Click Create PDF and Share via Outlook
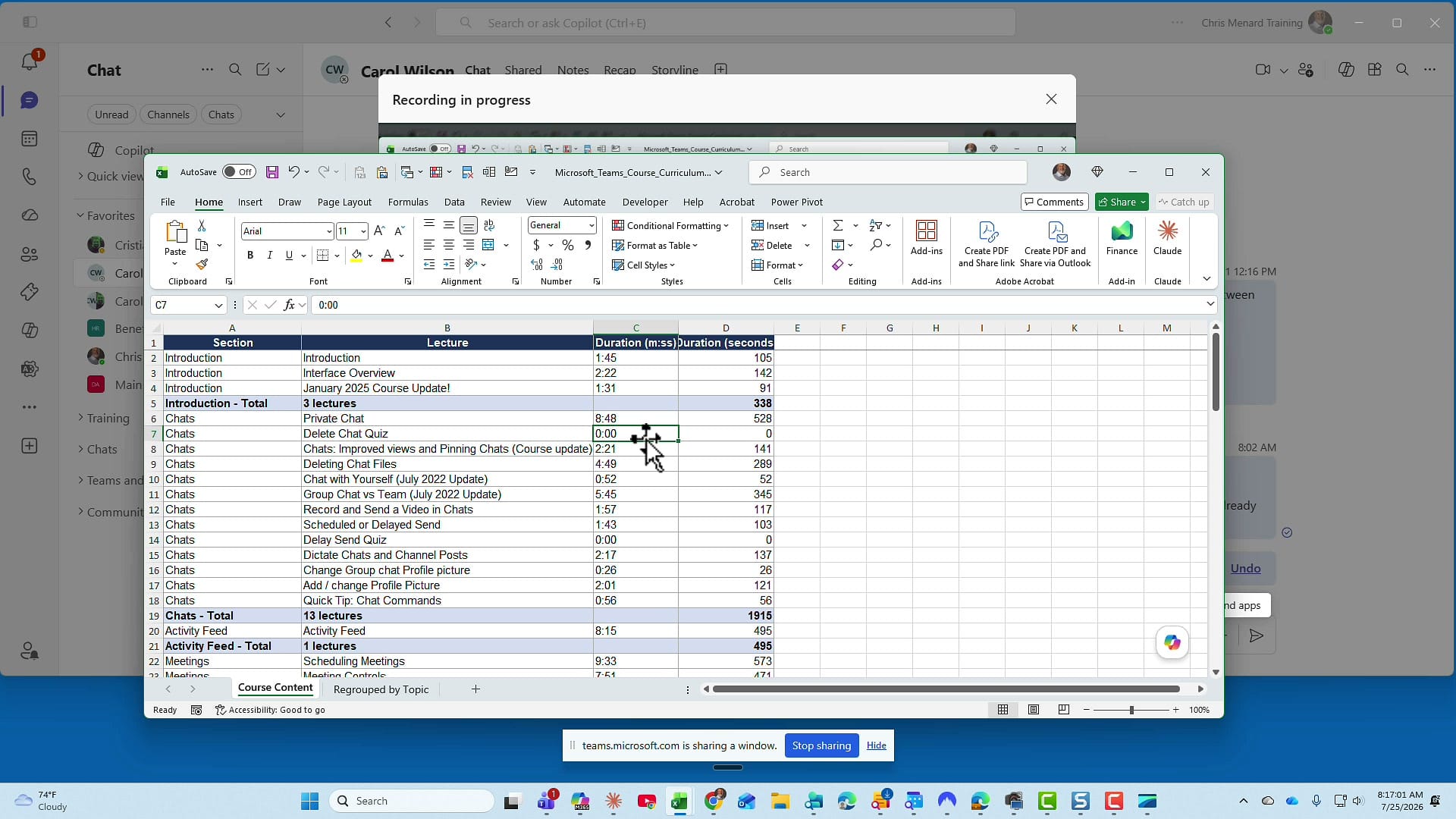This screenshot has width=1456, height=819. [x=1056, y=244]
